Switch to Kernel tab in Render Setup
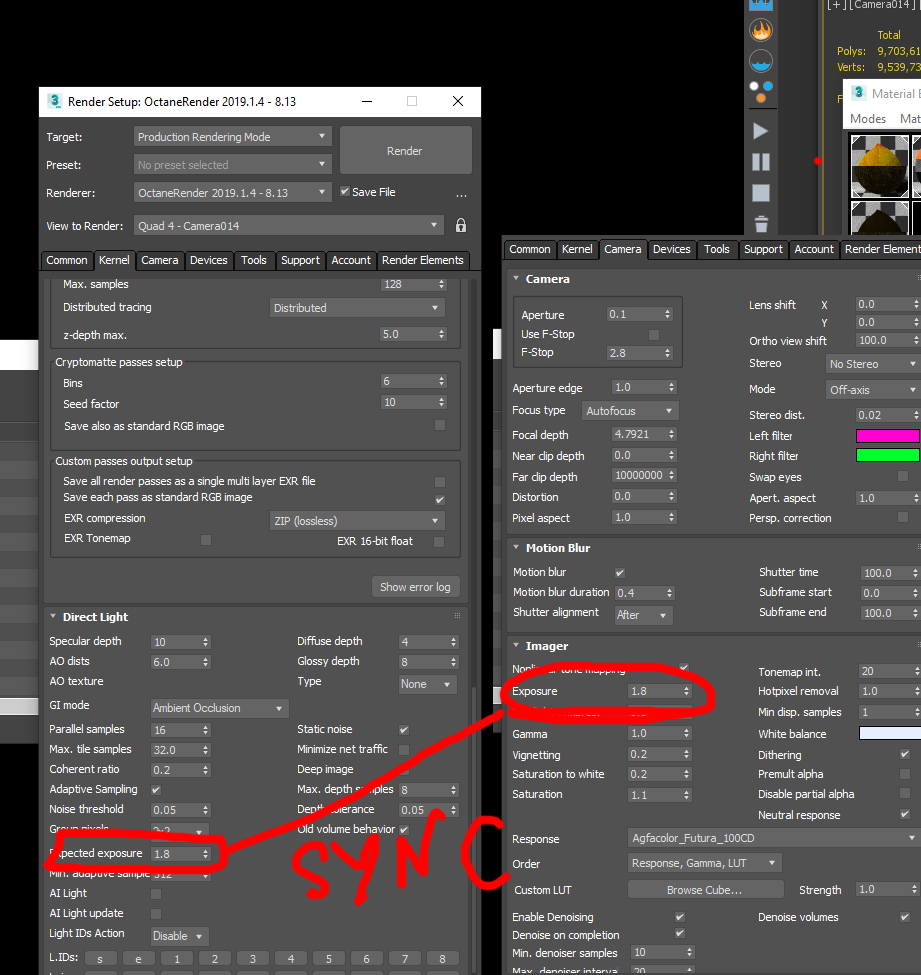 114,260
